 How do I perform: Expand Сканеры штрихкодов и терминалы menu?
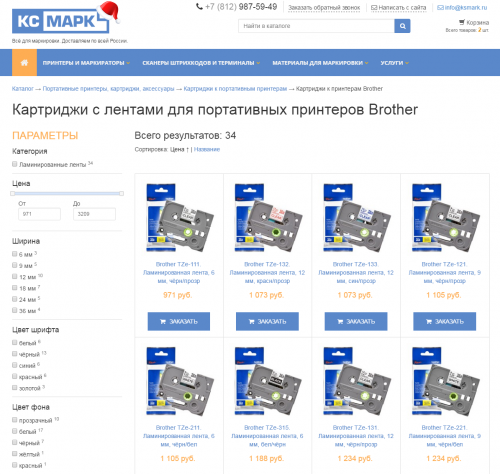pyautogui.click(x=201, y=63)
